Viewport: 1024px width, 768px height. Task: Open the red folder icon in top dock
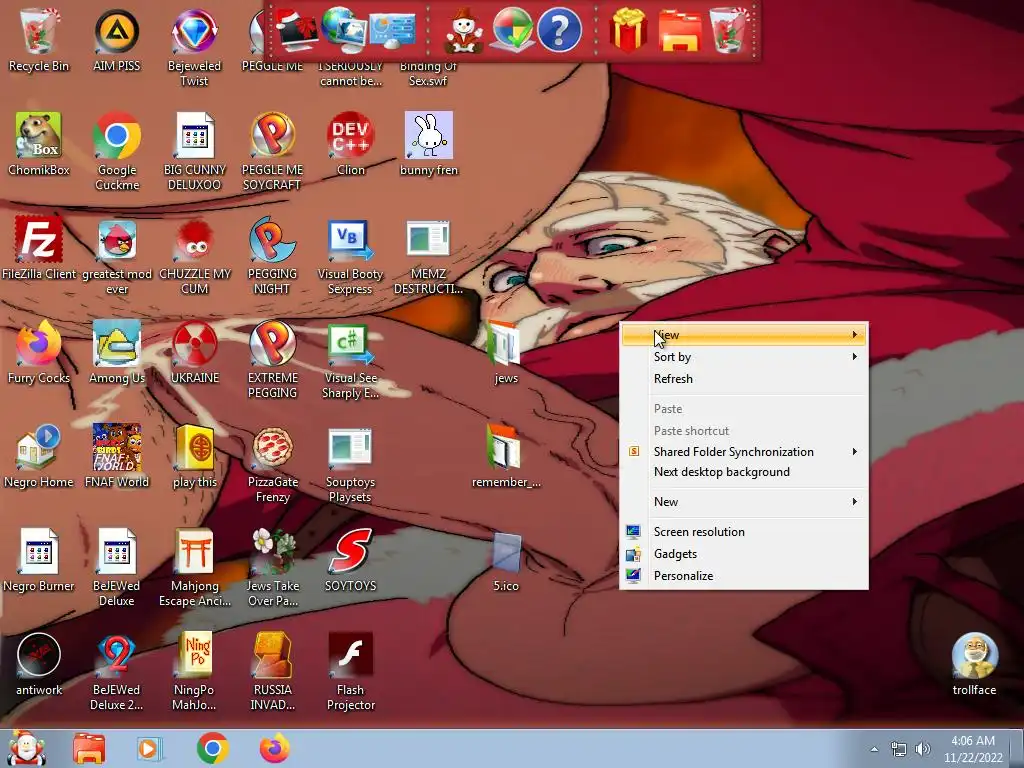click(680, 30)
